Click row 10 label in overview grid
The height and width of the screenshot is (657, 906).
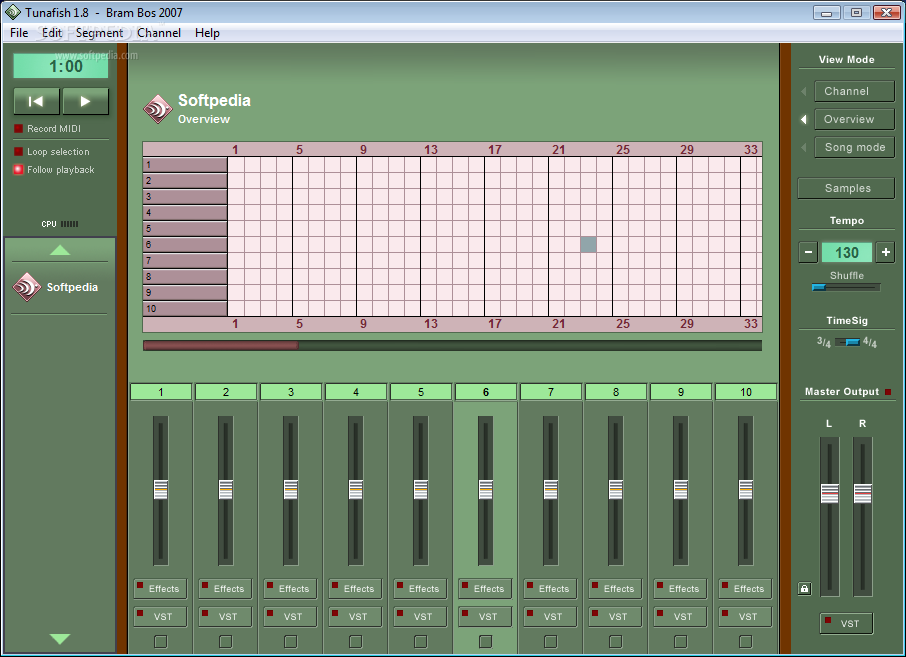click(185, 309)
